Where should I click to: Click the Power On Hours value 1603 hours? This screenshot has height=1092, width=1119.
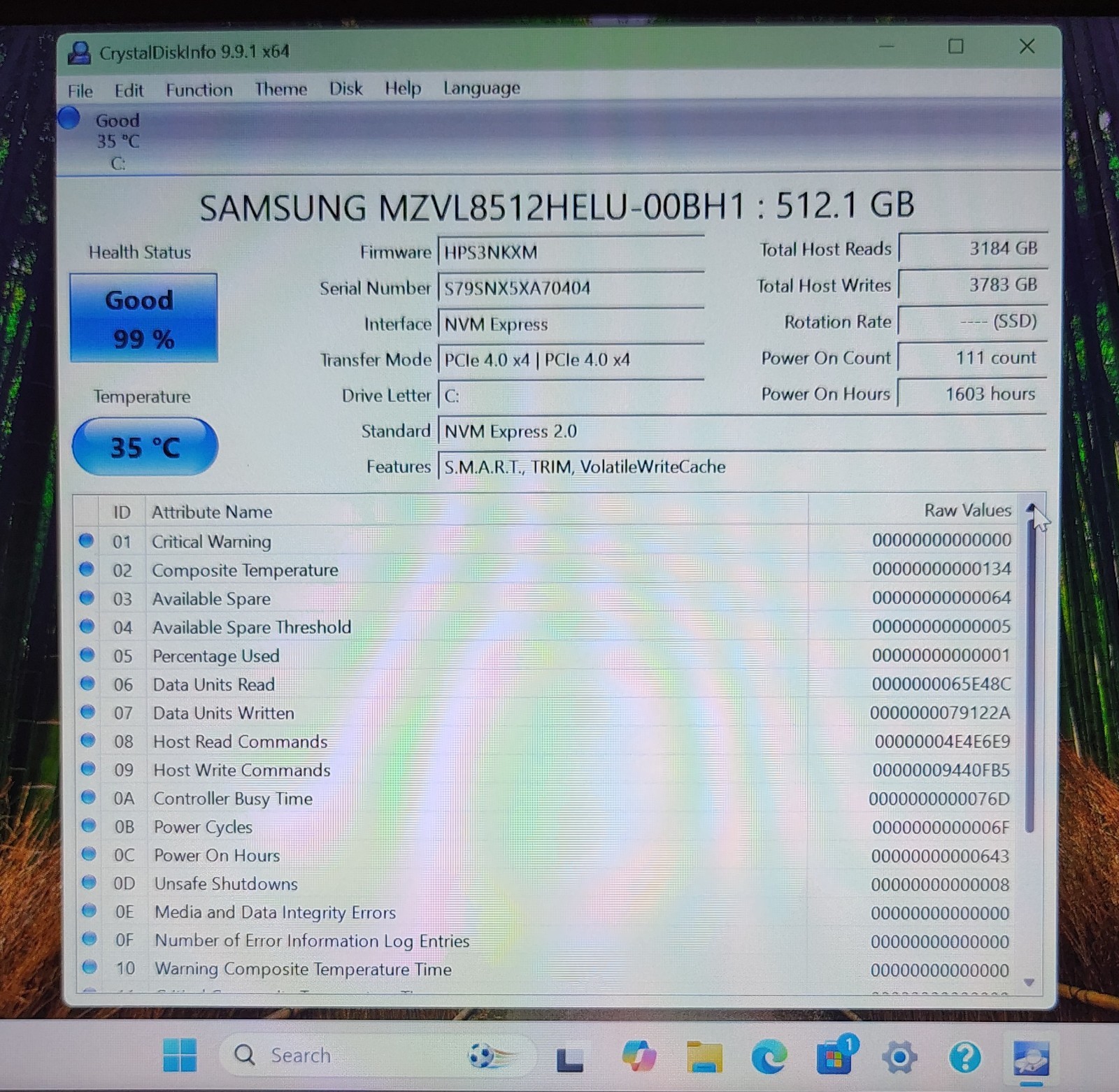coord(973,394)
